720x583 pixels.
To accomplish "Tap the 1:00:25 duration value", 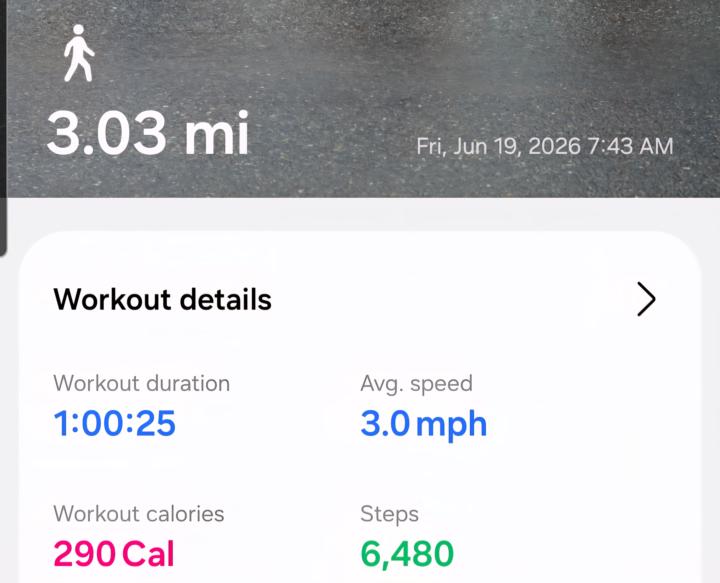I will [x=115, y=423].
